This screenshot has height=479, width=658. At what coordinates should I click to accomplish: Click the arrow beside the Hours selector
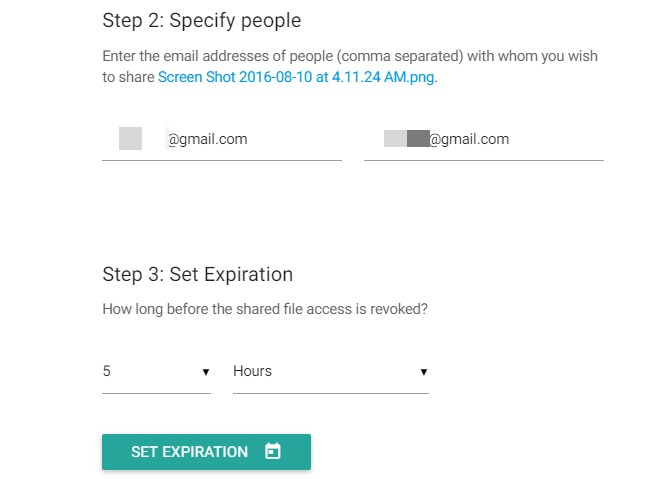coord(424,372)
